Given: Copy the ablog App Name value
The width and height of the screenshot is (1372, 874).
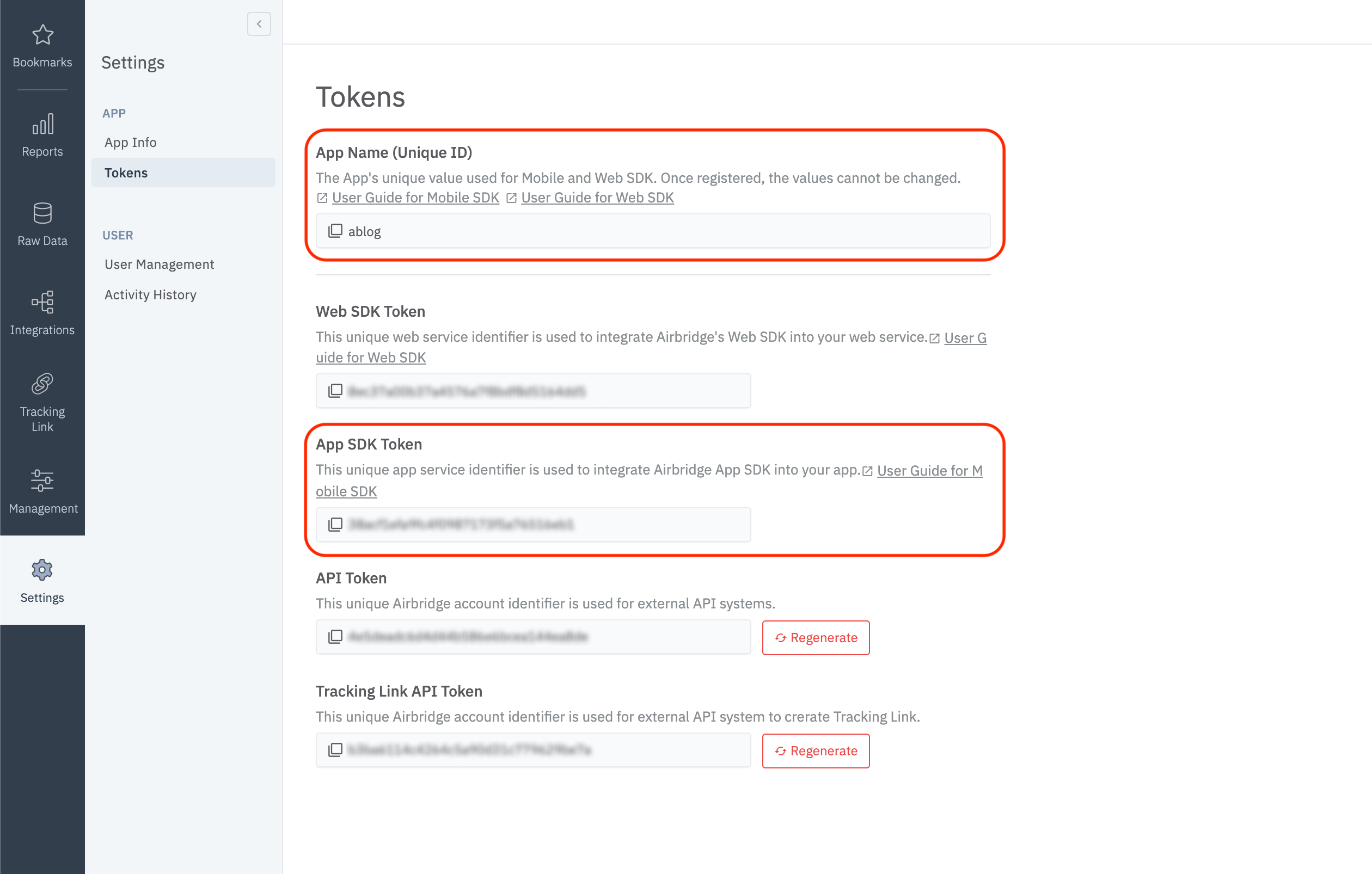Looking at the screenshot, I should point(335,231).
